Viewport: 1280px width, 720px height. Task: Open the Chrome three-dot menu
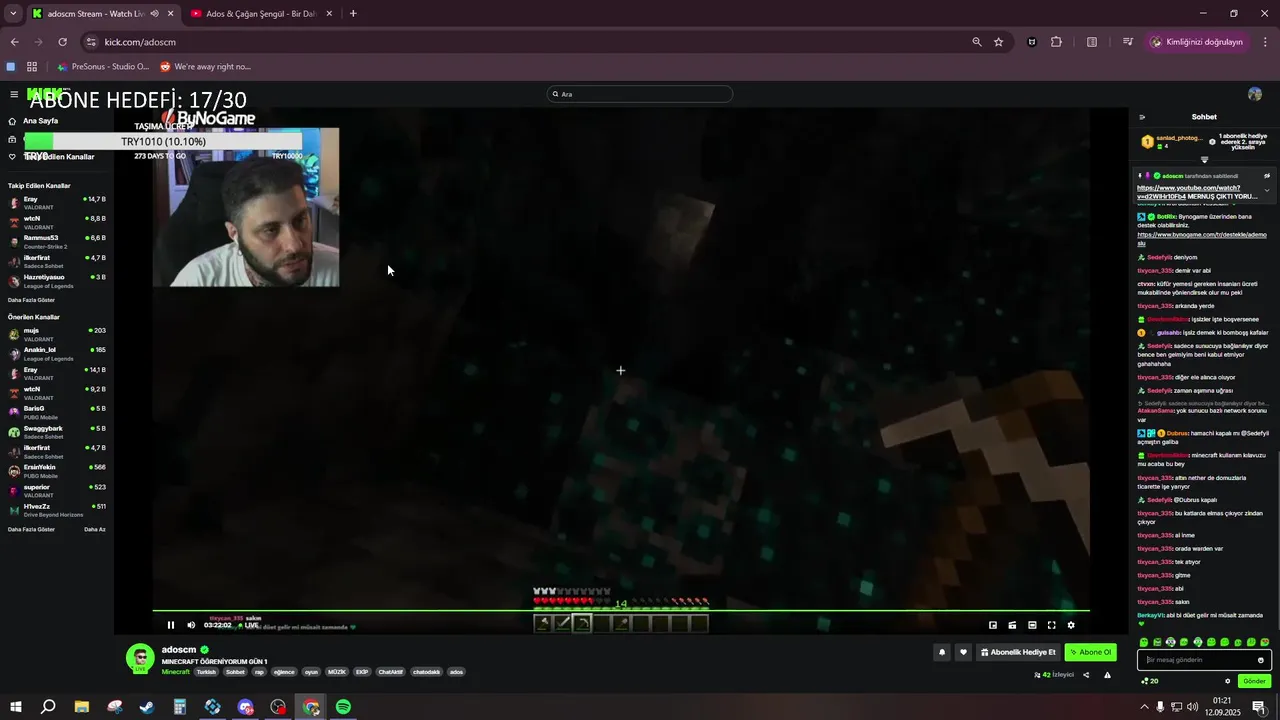point(1266,42)
